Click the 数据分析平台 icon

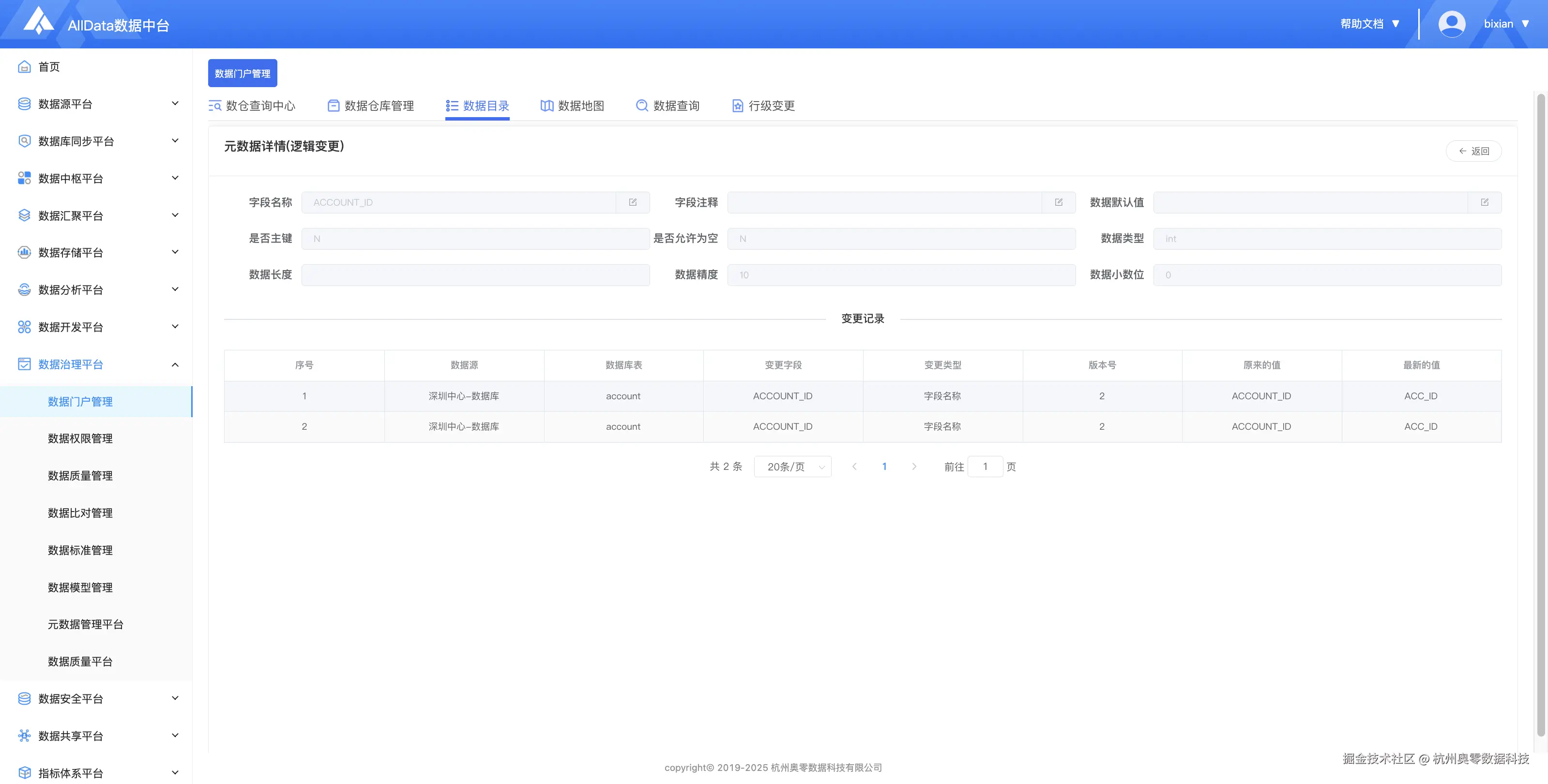click(24, 289)
